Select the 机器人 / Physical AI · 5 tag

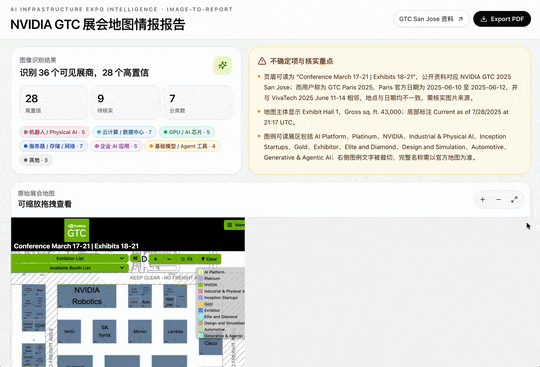coord(54,132)
